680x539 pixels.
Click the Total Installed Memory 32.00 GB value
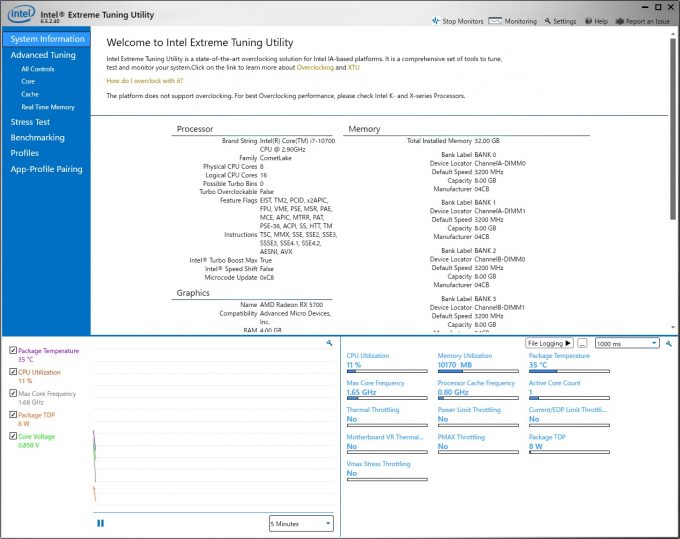click(487, 141)
